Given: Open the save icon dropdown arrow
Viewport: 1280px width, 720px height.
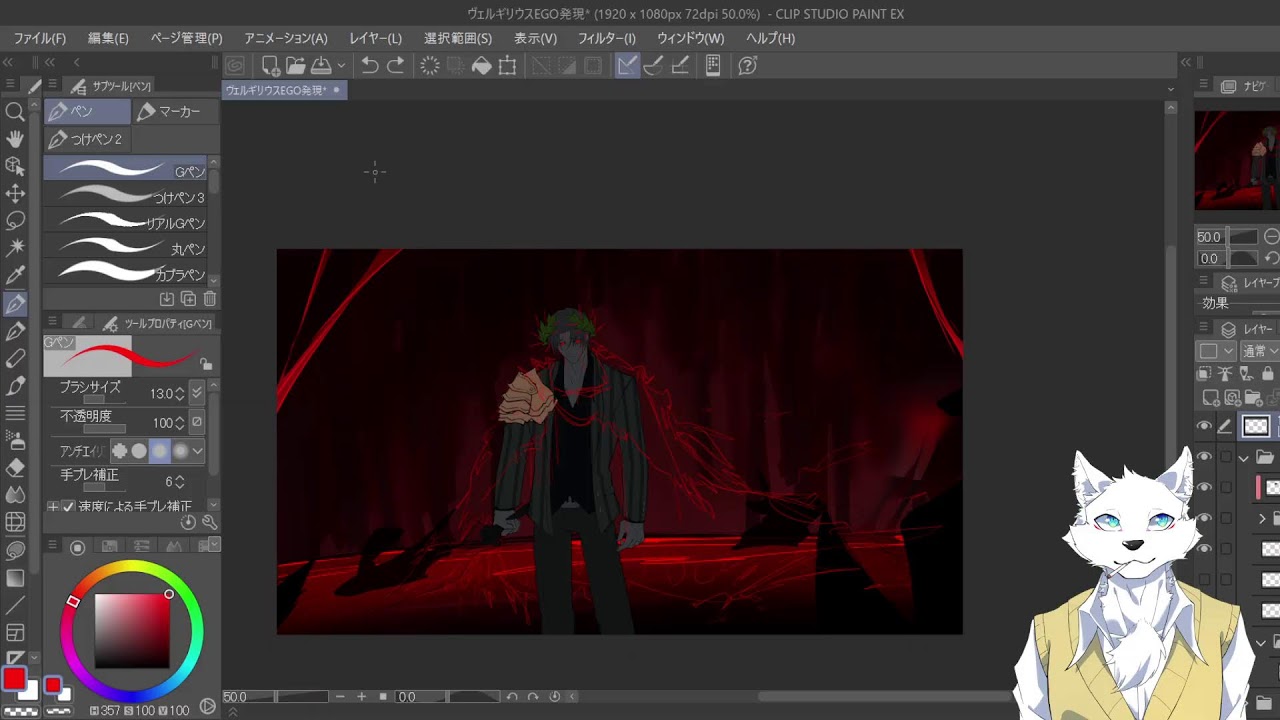Looking at the screenshot, I should point(341,66).
